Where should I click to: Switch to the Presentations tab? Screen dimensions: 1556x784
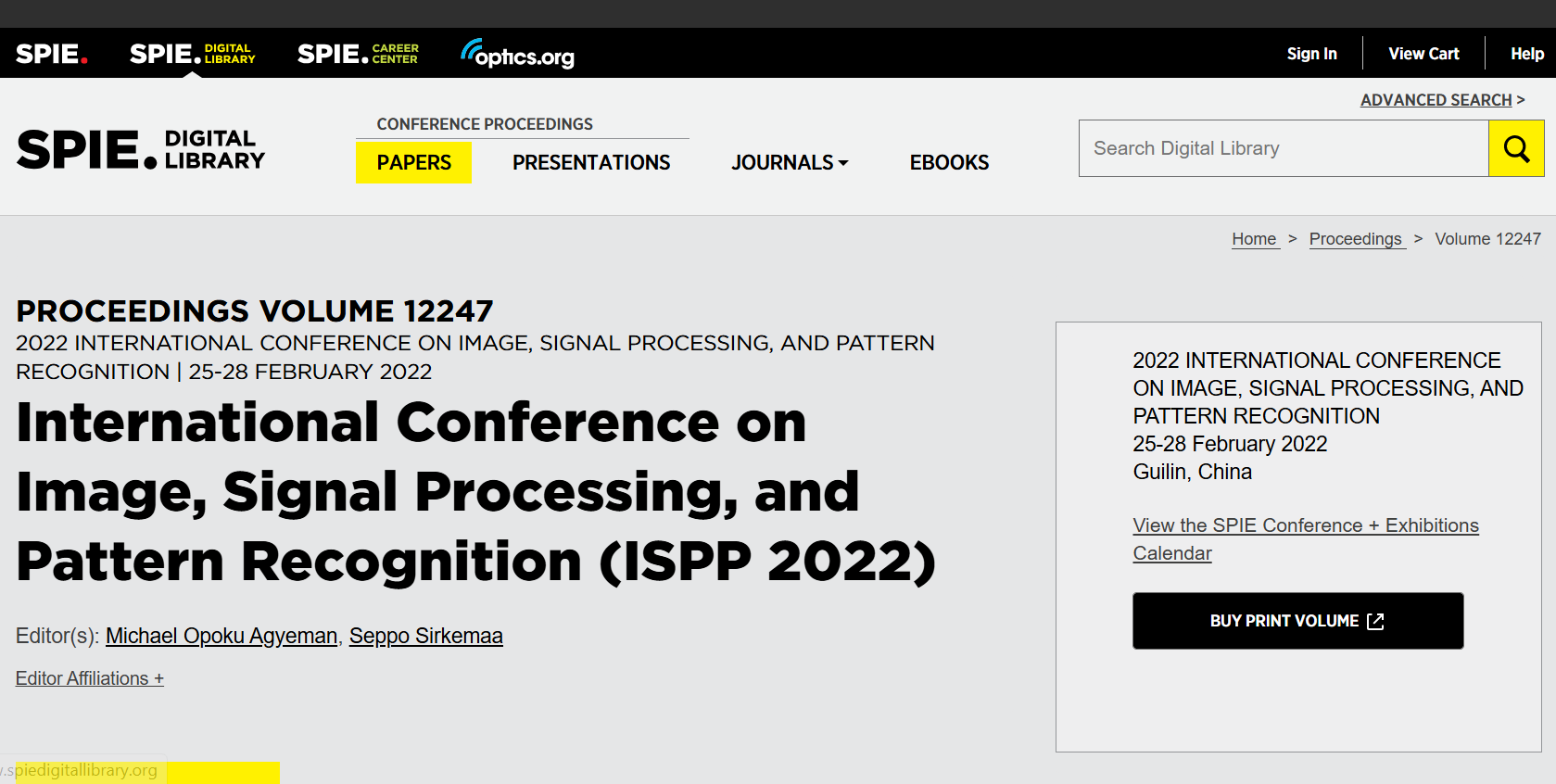coord(591,162)
